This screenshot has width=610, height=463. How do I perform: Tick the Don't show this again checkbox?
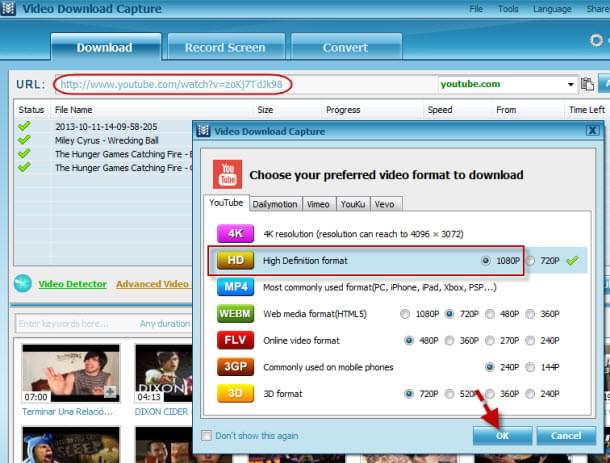207,435
